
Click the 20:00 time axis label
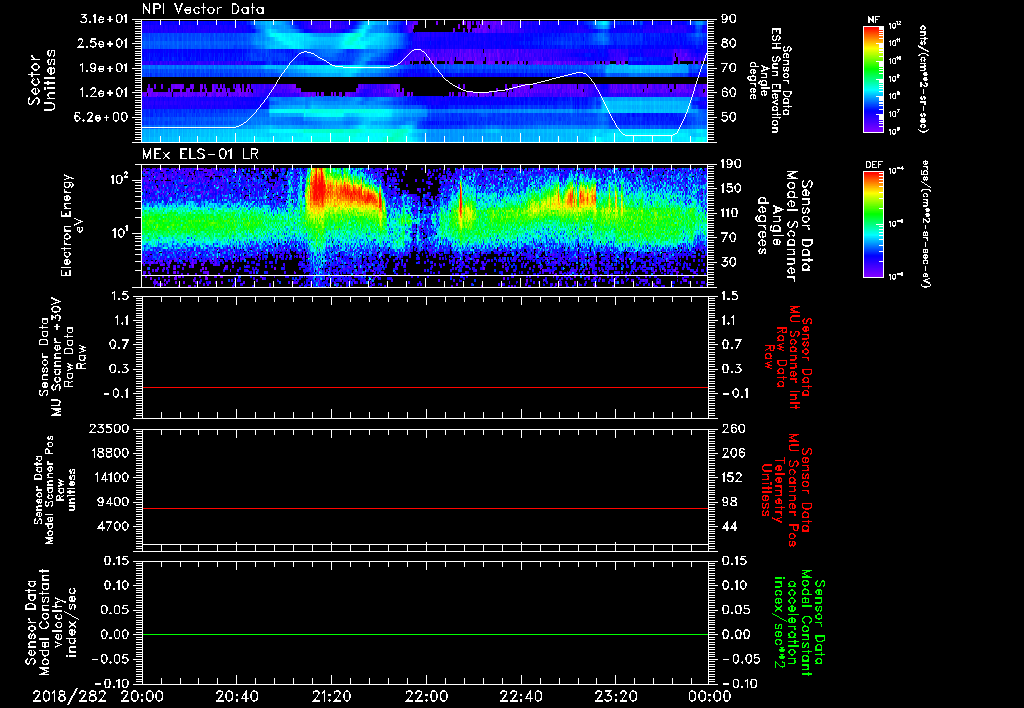pos(142,696)
